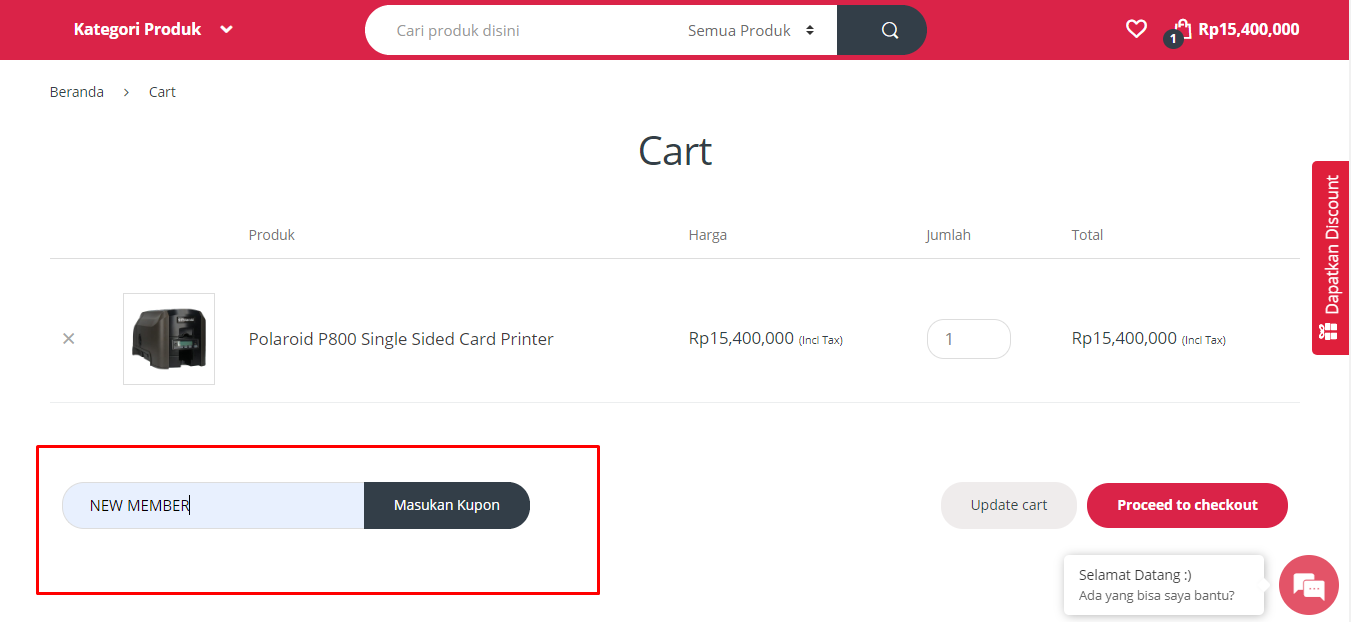Screen dimensions: 1351x622
Task: Open the Polaroid P800 Single Sided Card Printer link
Action: (401, 339)
